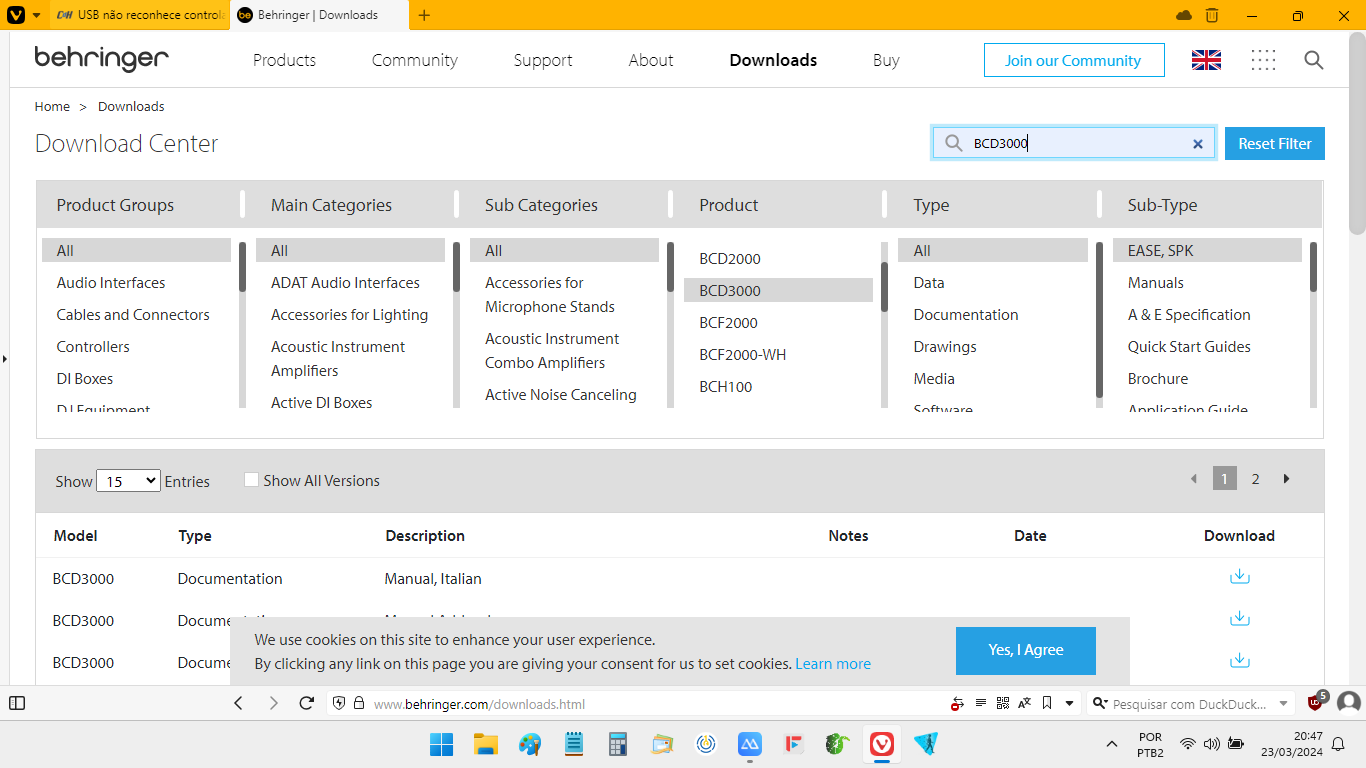This screenshot has height=768, width=1366.
Task: Expand the left edge panel arrow
Action: pos(4,358)
